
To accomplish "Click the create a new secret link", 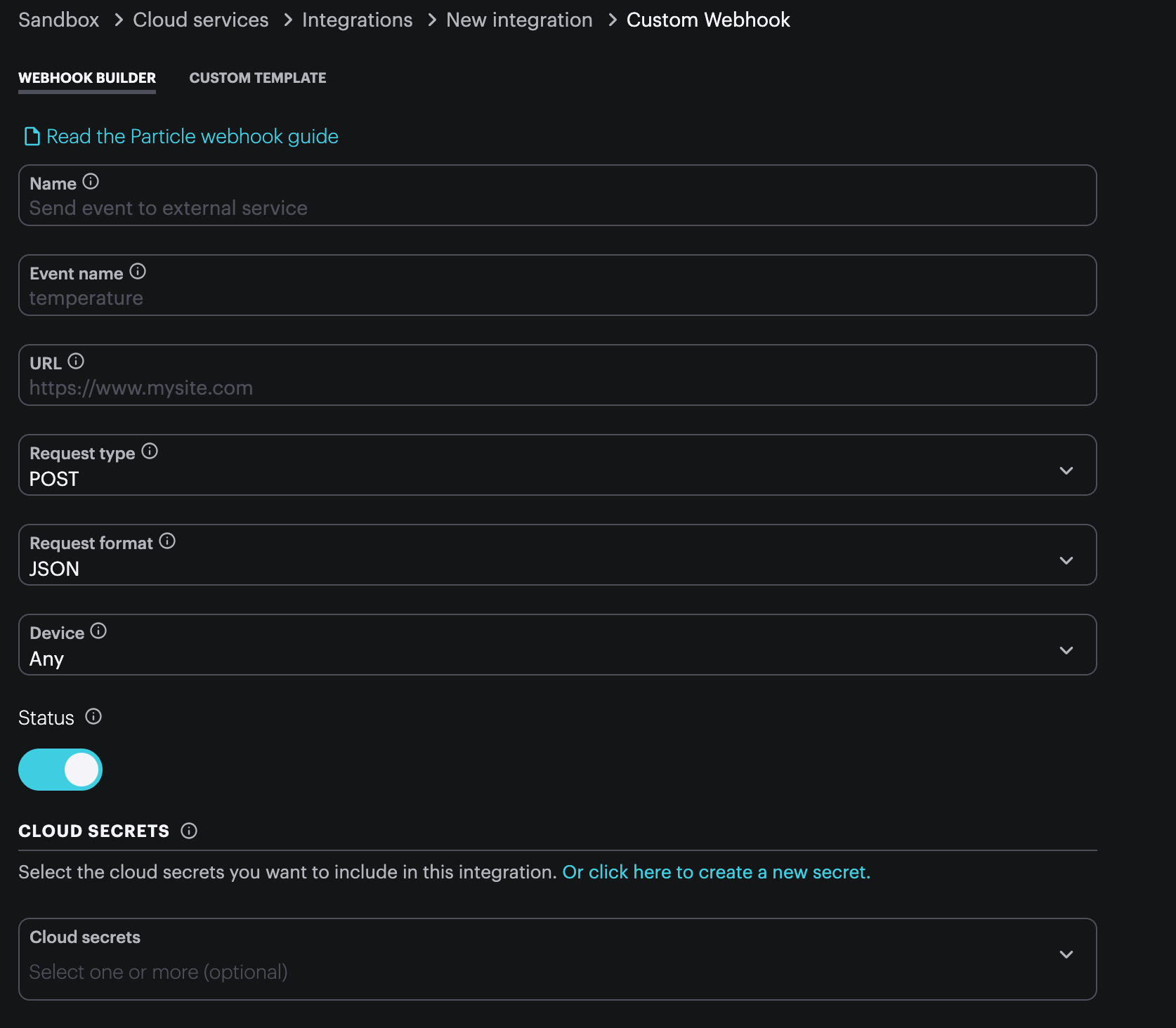I will (x=717, y=872).
